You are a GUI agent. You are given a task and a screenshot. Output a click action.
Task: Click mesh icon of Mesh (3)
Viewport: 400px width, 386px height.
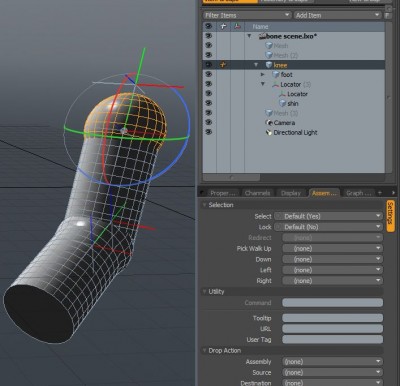(x=269, y=113)
